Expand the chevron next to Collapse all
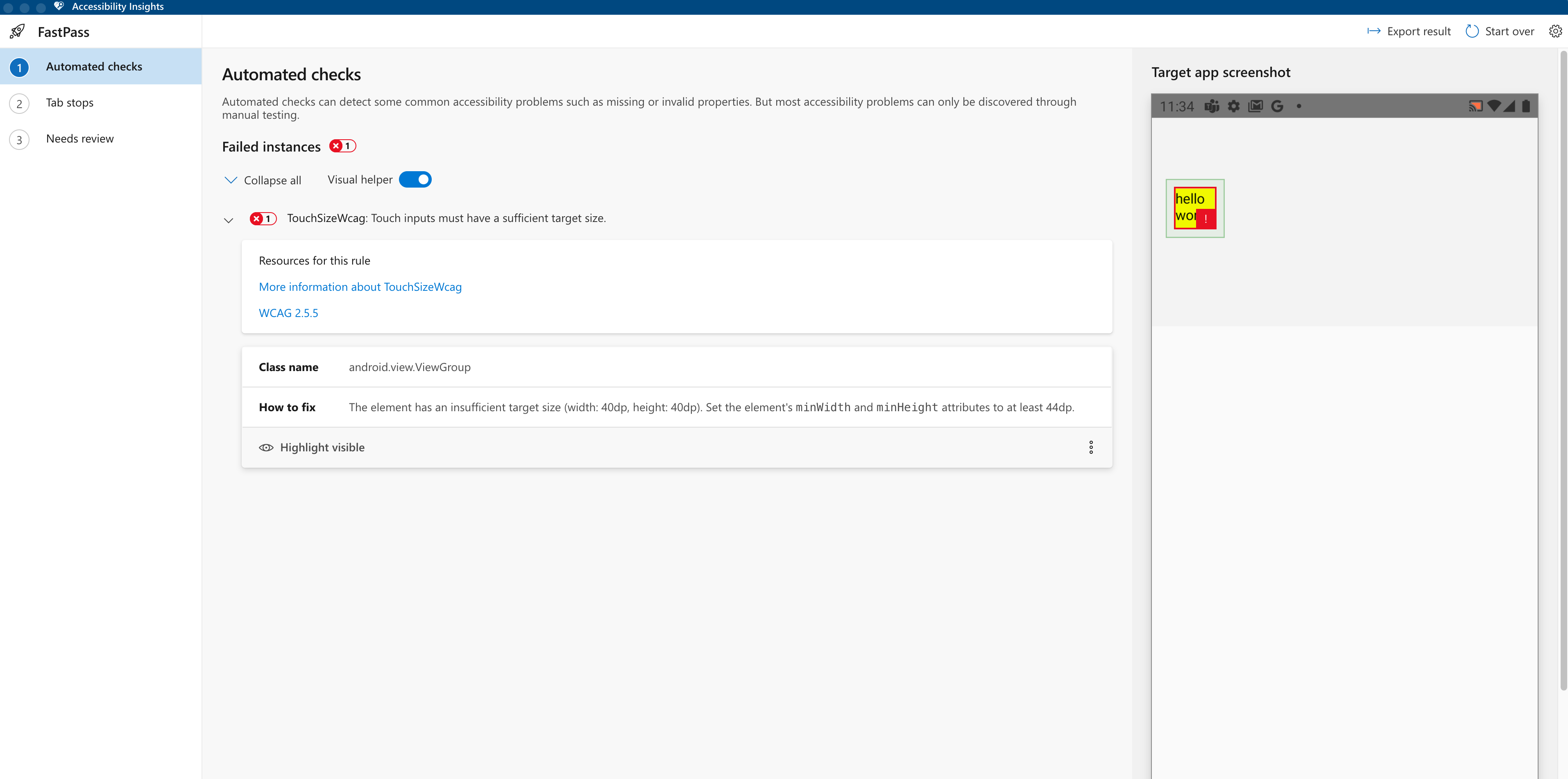Screen dimensions: 1568x779 pos(231,180)
